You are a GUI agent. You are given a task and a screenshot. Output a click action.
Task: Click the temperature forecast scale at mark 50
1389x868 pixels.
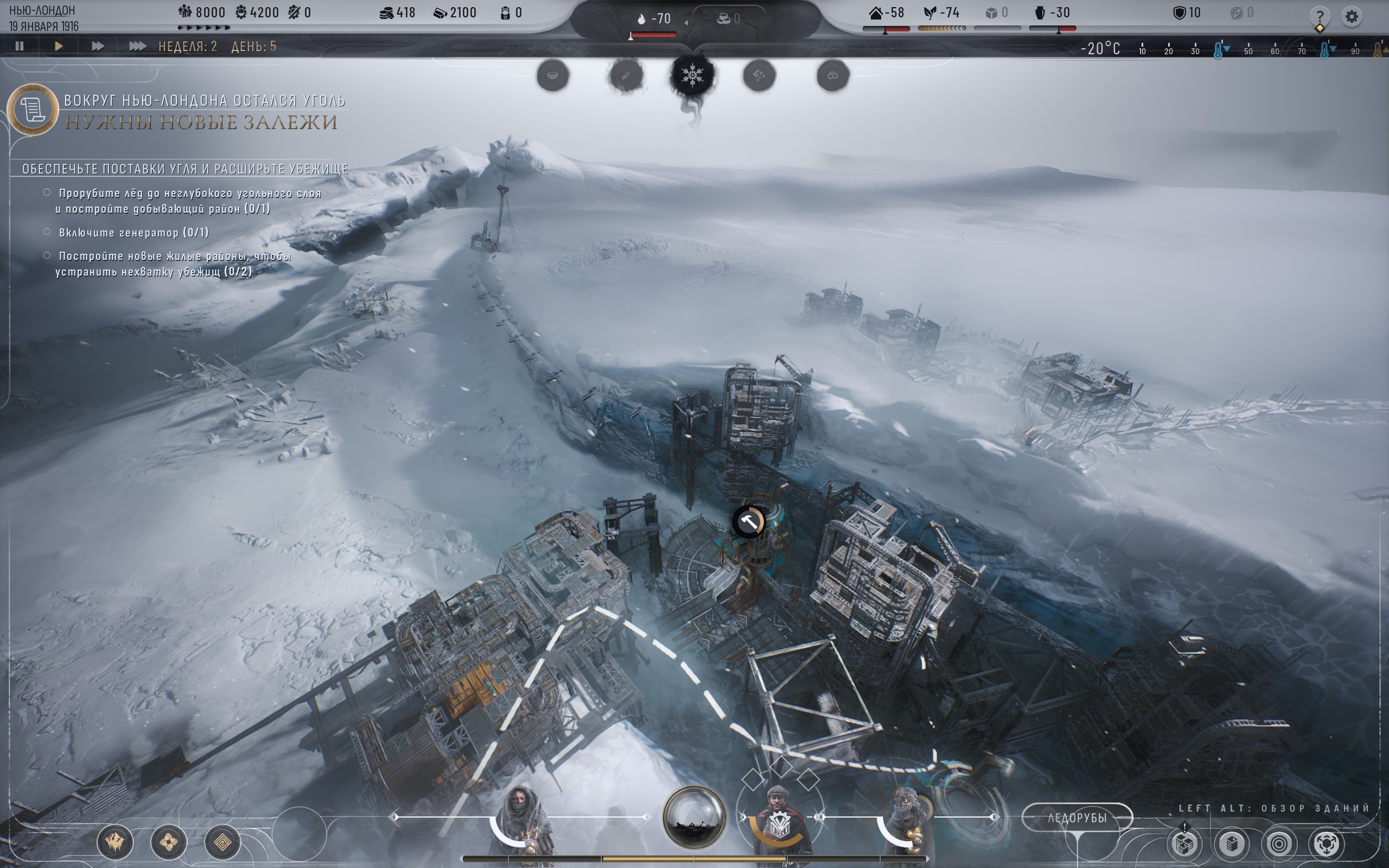pos(1248,49)
